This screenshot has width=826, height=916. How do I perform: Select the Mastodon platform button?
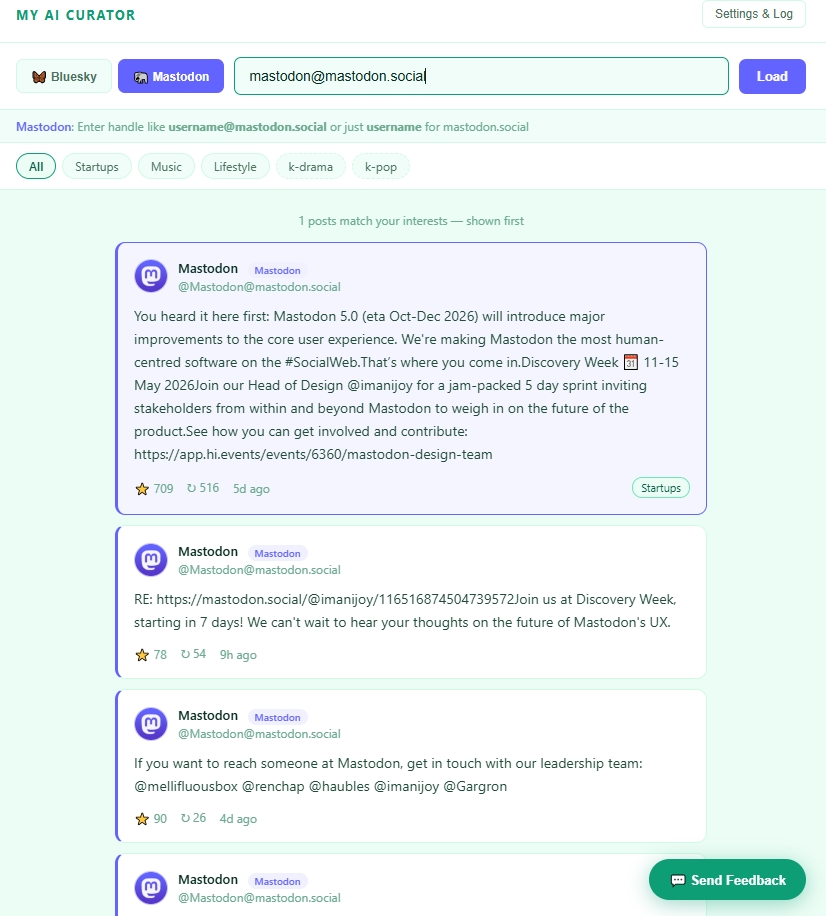click(x=171, y=77)
